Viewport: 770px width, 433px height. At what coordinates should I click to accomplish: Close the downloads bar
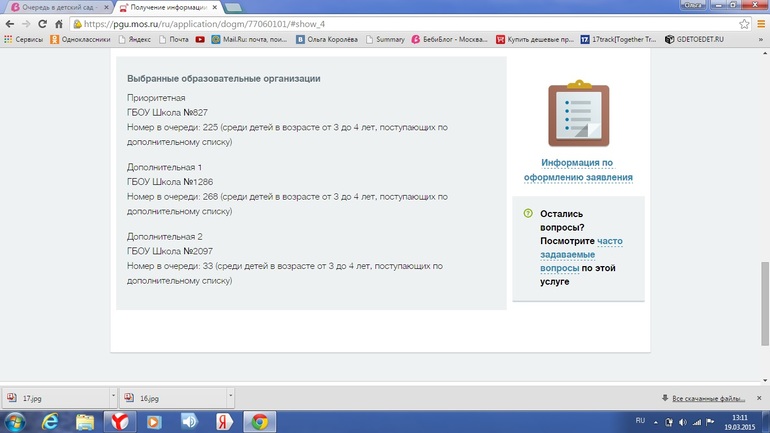[x=760, y=398]
